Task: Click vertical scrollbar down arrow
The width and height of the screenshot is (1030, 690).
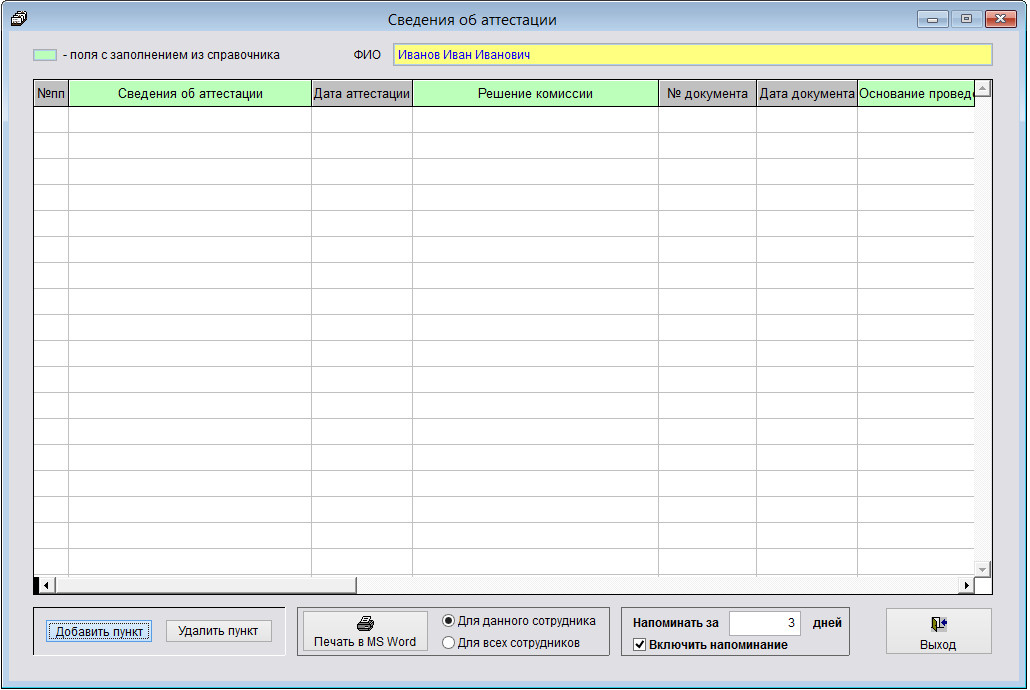Action: [x=982, y=569]
